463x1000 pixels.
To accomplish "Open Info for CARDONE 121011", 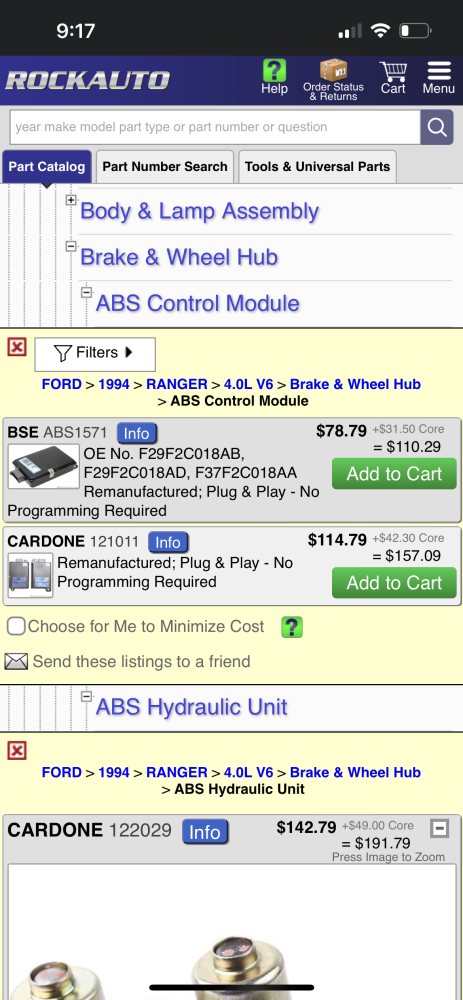I will point(168,542).
